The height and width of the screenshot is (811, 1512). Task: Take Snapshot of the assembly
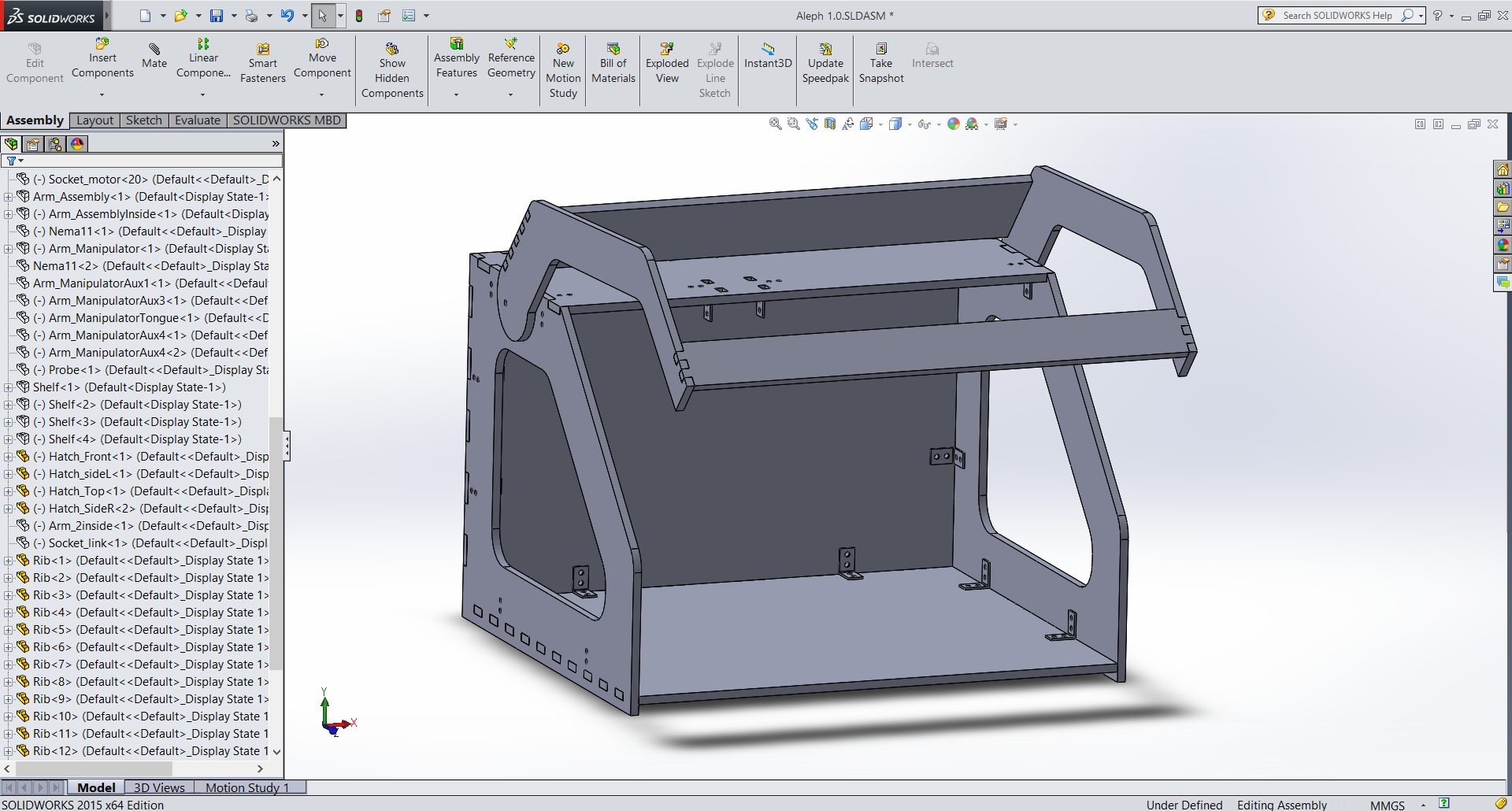click(x=881, y=63)
